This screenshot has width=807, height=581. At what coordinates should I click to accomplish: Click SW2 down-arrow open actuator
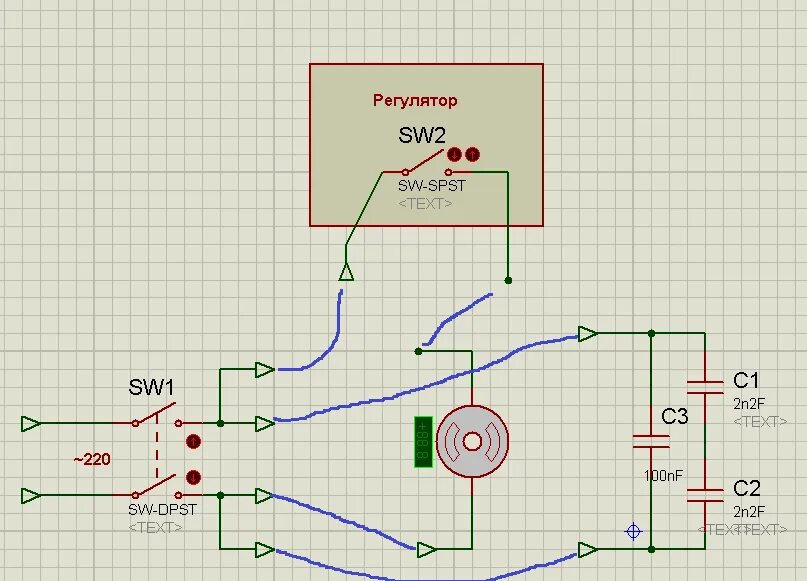coord(454,154)
